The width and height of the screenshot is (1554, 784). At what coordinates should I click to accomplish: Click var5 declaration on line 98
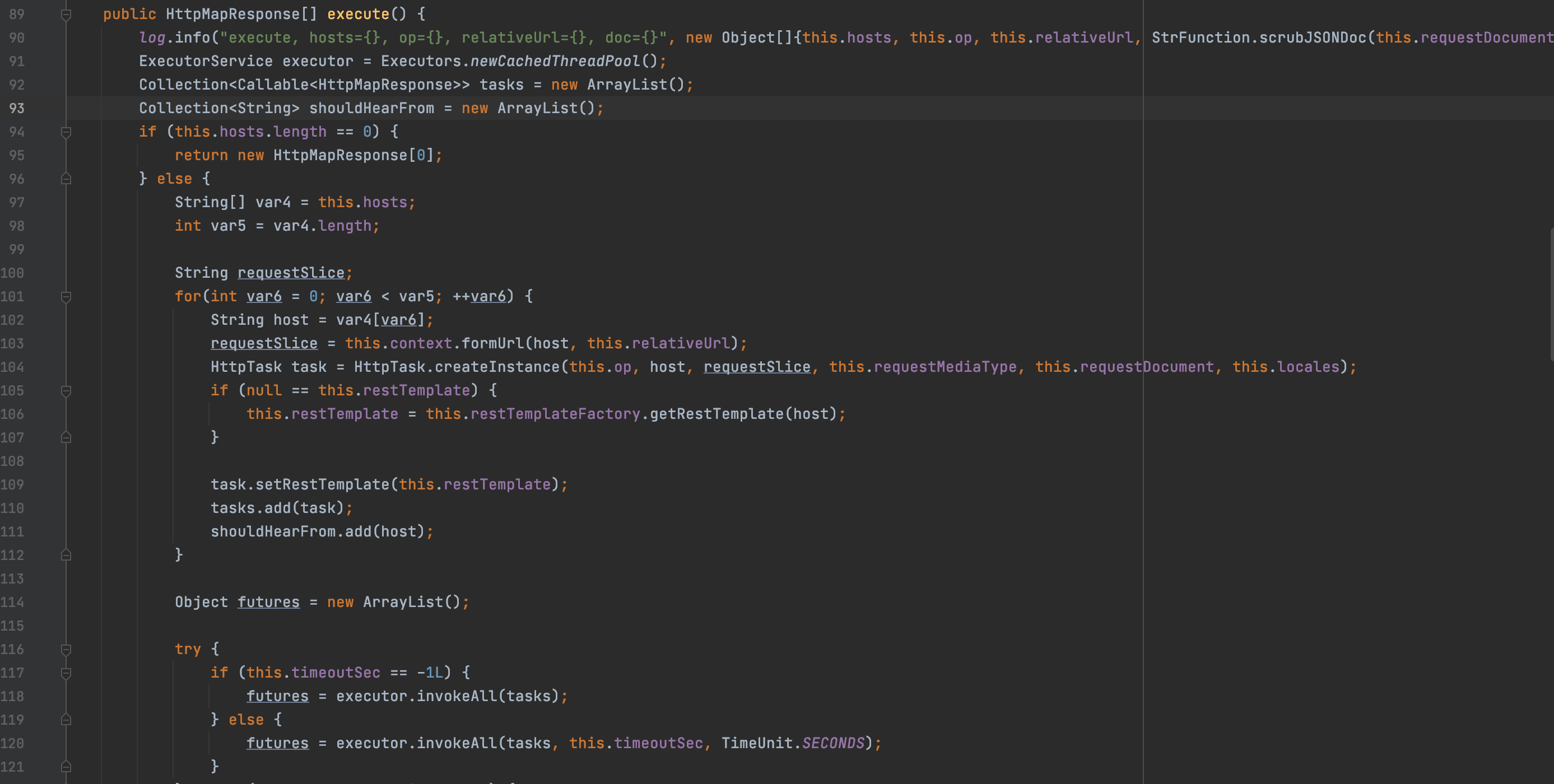[x=228, y=226]
